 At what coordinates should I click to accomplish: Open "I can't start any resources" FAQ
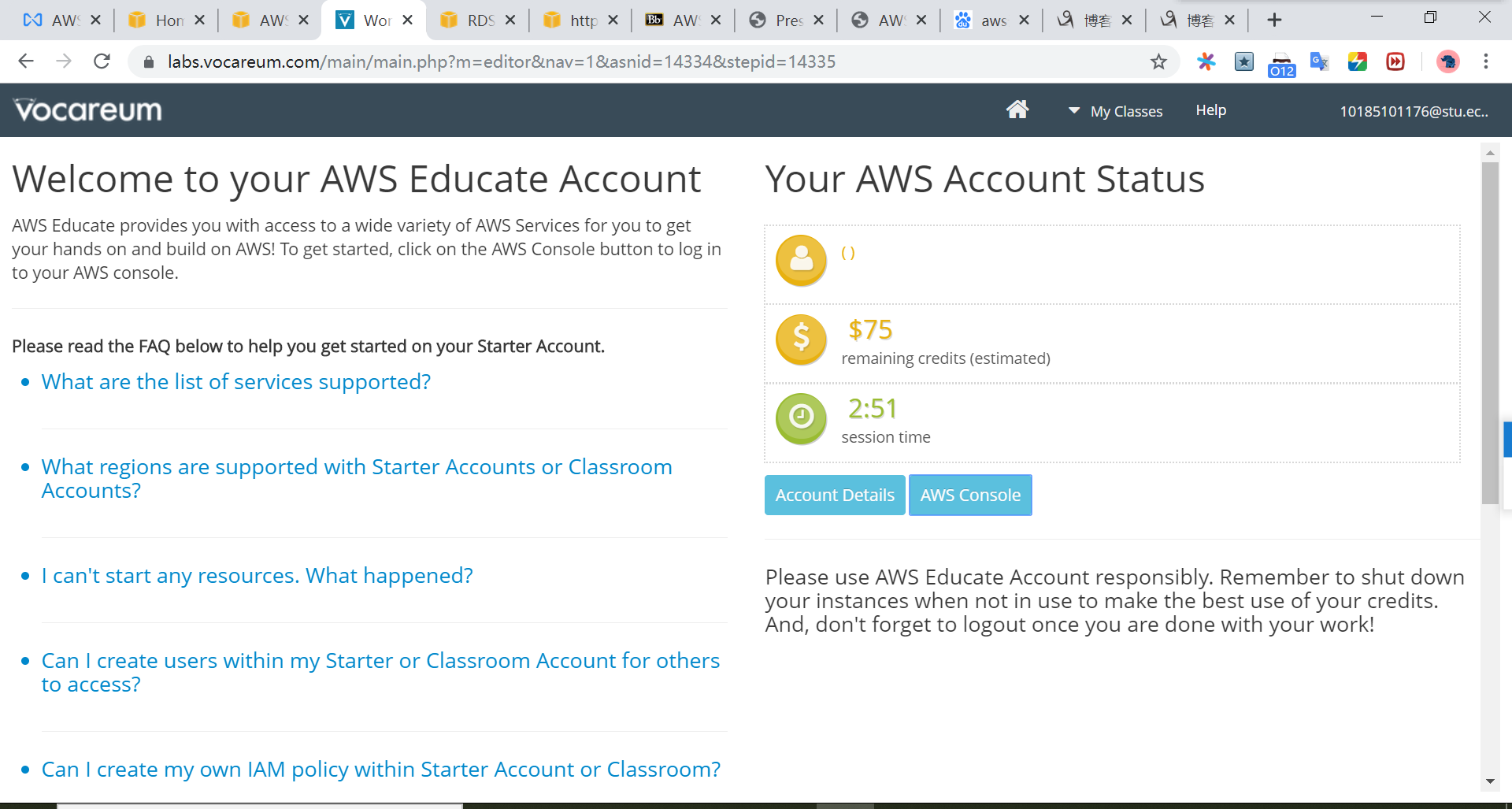(x=257, y=575)
